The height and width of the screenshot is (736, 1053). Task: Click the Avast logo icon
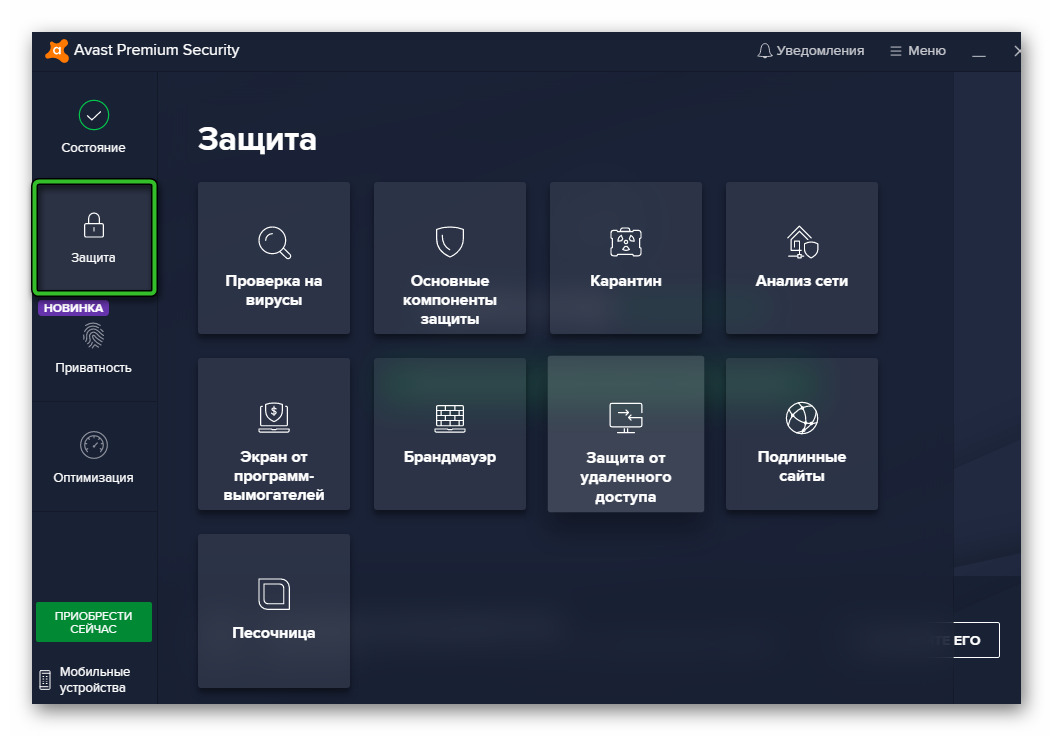click(57, 50)
